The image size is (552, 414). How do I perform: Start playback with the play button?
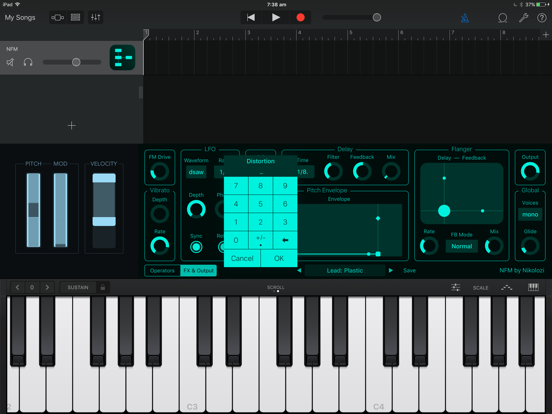click(x=276, y=17)
